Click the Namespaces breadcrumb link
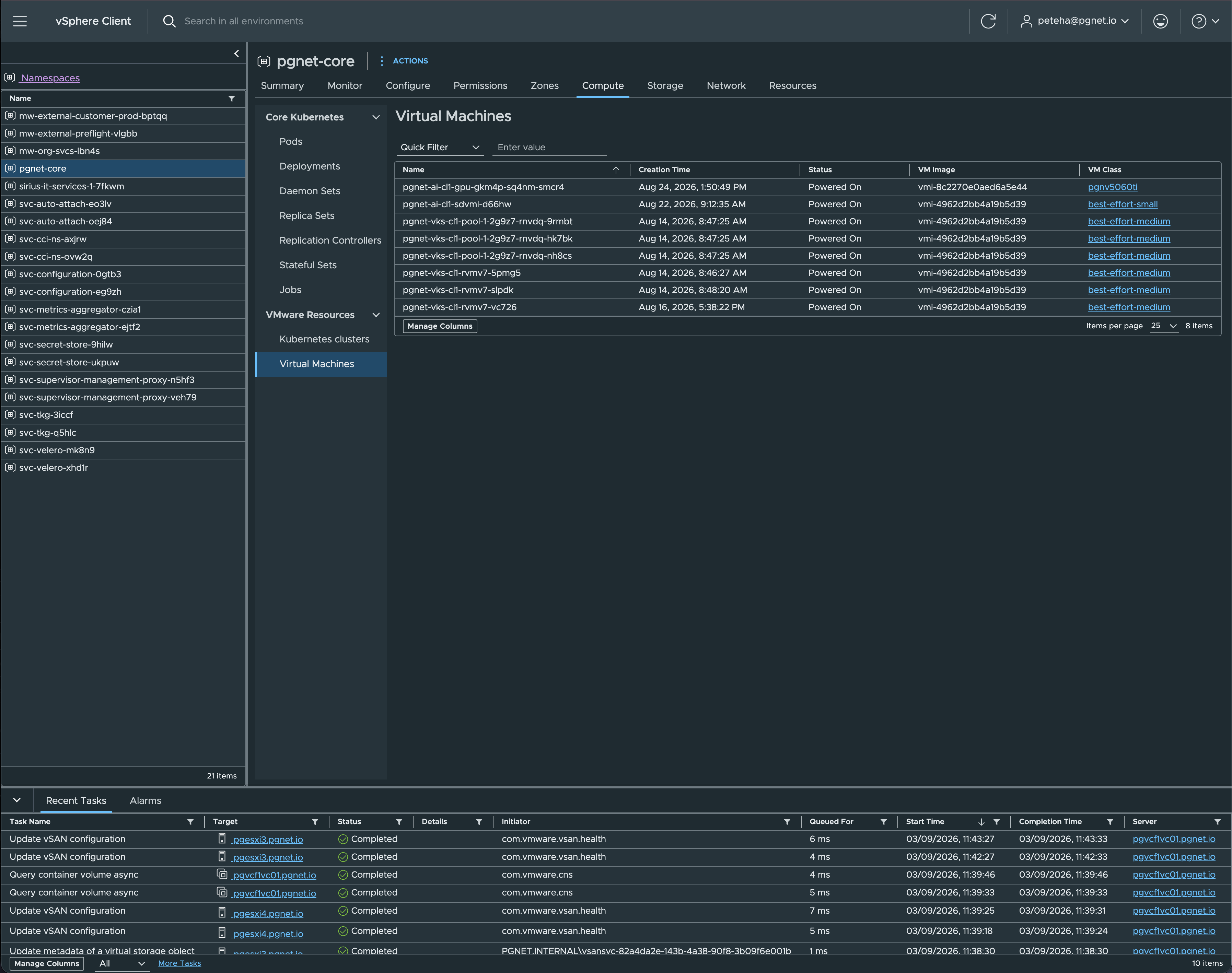The width and height of the screenshot is (1232, 973). point(50,78)
